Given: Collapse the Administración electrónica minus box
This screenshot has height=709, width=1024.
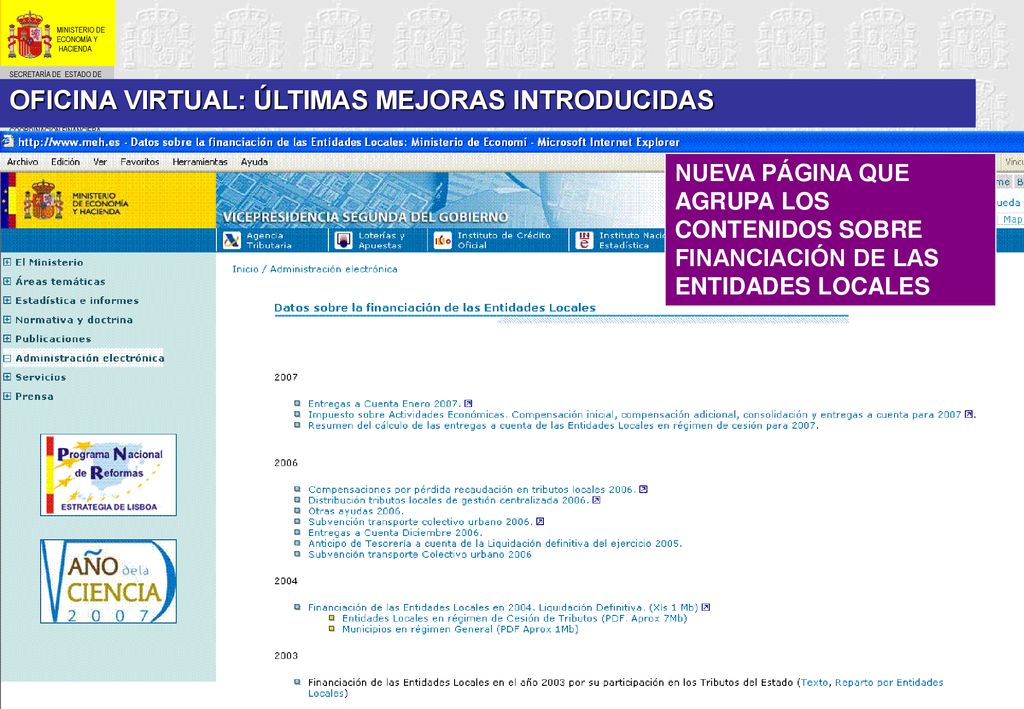Looking at the screenshot, I should click(7, 358).
